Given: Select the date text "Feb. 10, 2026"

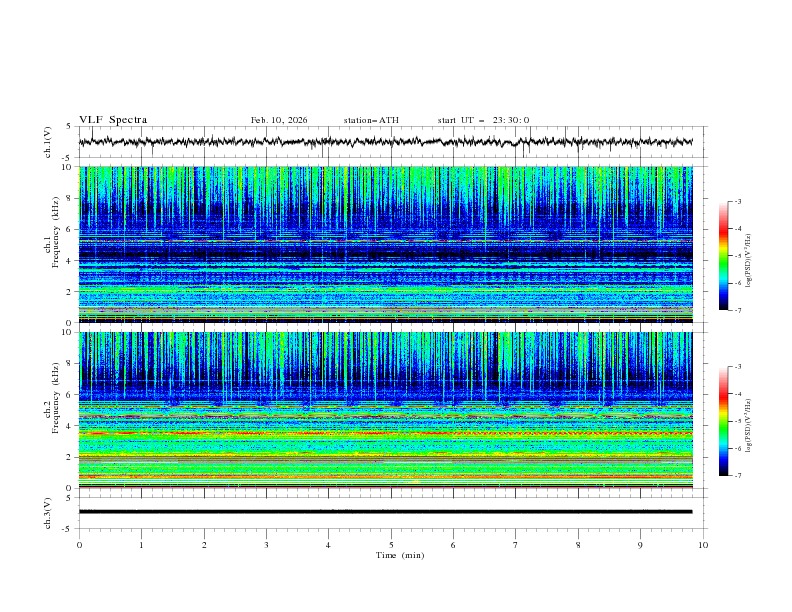Looking at the screenshot, I should coord(279,120).
